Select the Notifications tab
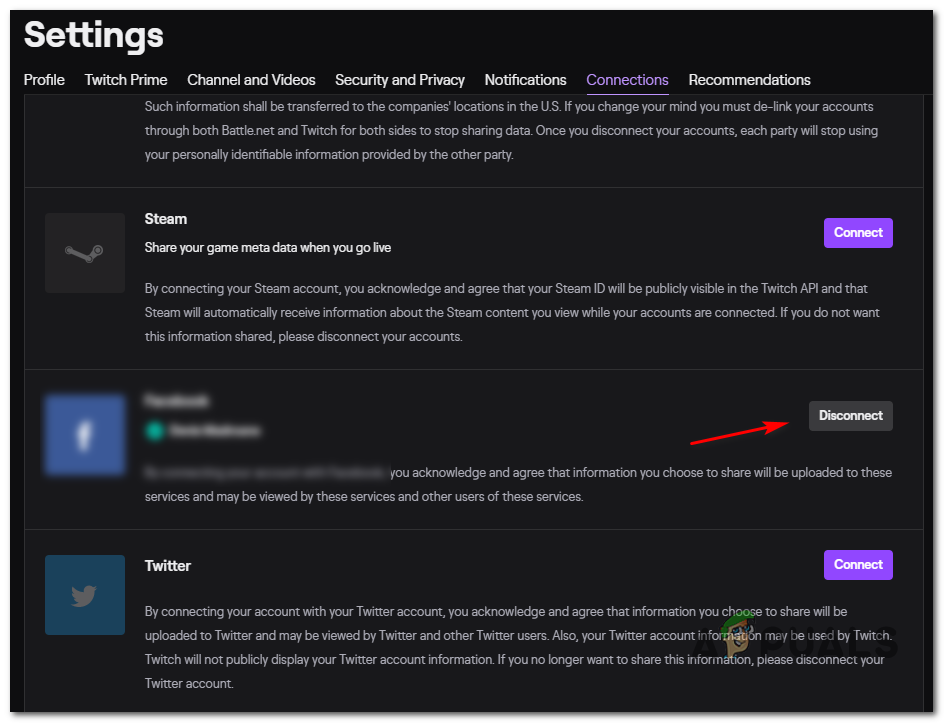The height and width of the screenshot is (723, 944). (525, 80)
